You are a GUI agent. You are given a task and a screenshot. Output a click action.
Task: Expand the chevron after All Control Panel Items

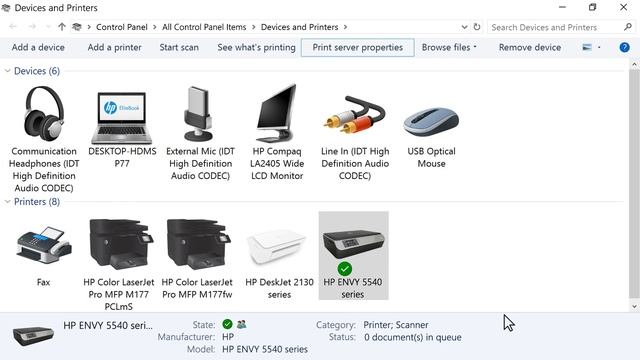253,27
